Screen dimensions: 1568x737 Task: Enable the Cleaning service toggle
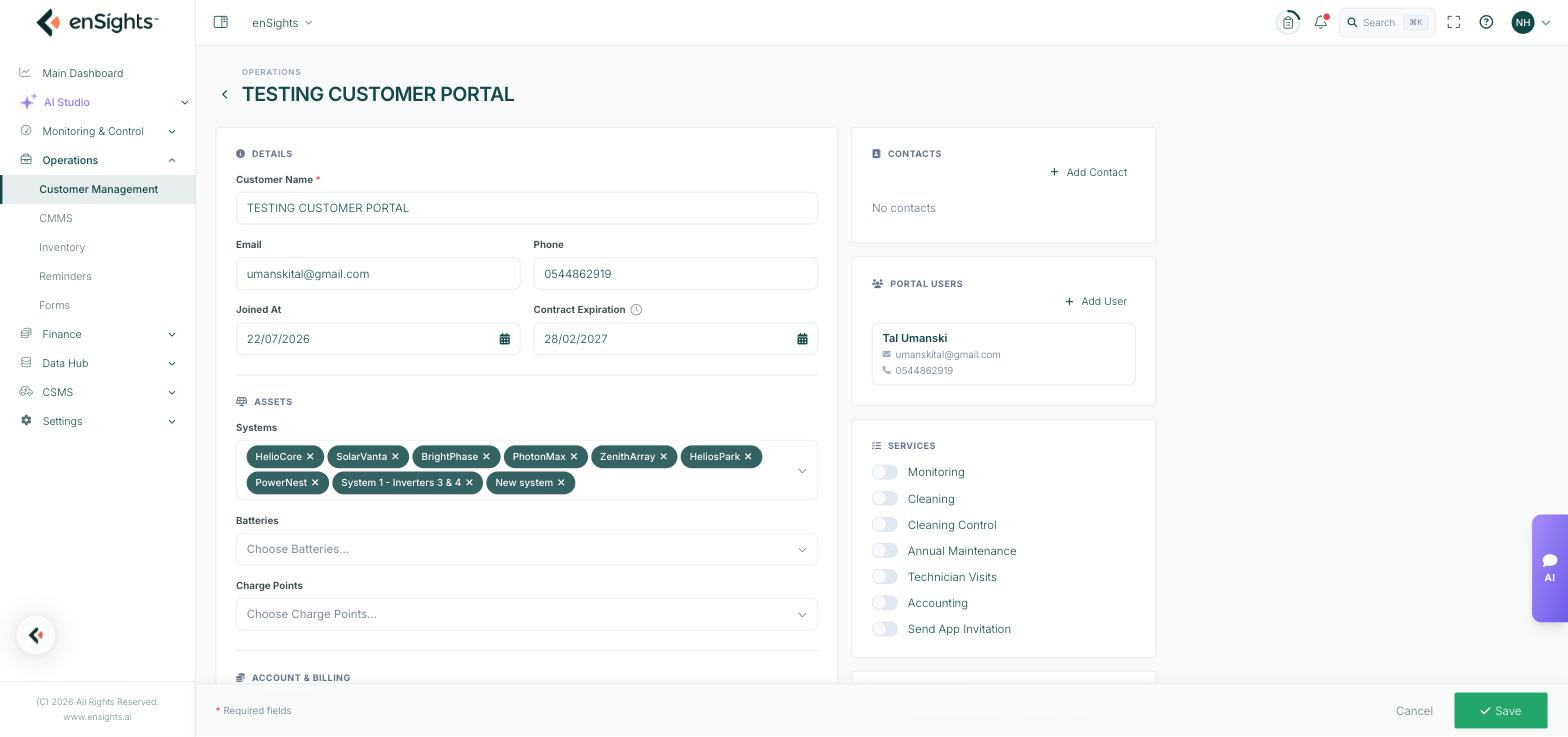coord(885,498)
